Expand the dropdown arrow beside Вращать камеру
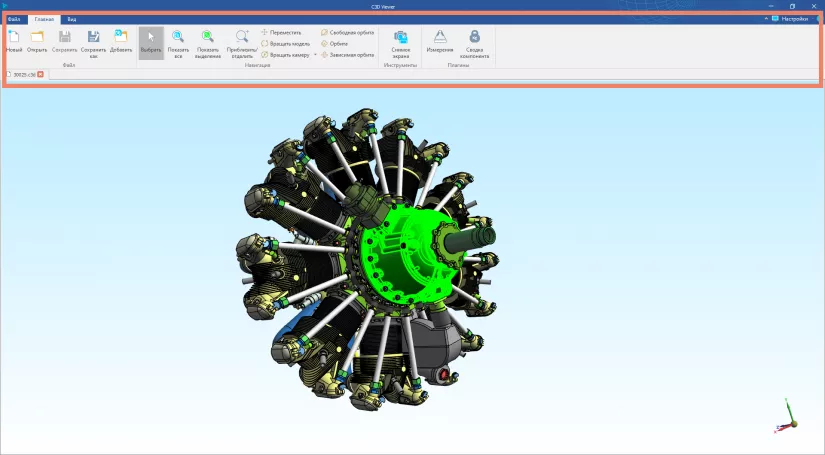The width and height of the screenshot is (825, 455). (x=315, y=55)
